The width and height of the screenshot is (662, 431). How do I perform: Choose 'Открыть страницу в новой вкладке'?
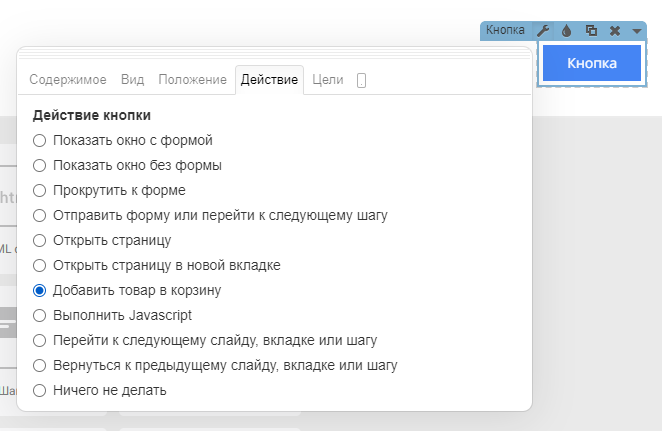click(x=39, y=265)
